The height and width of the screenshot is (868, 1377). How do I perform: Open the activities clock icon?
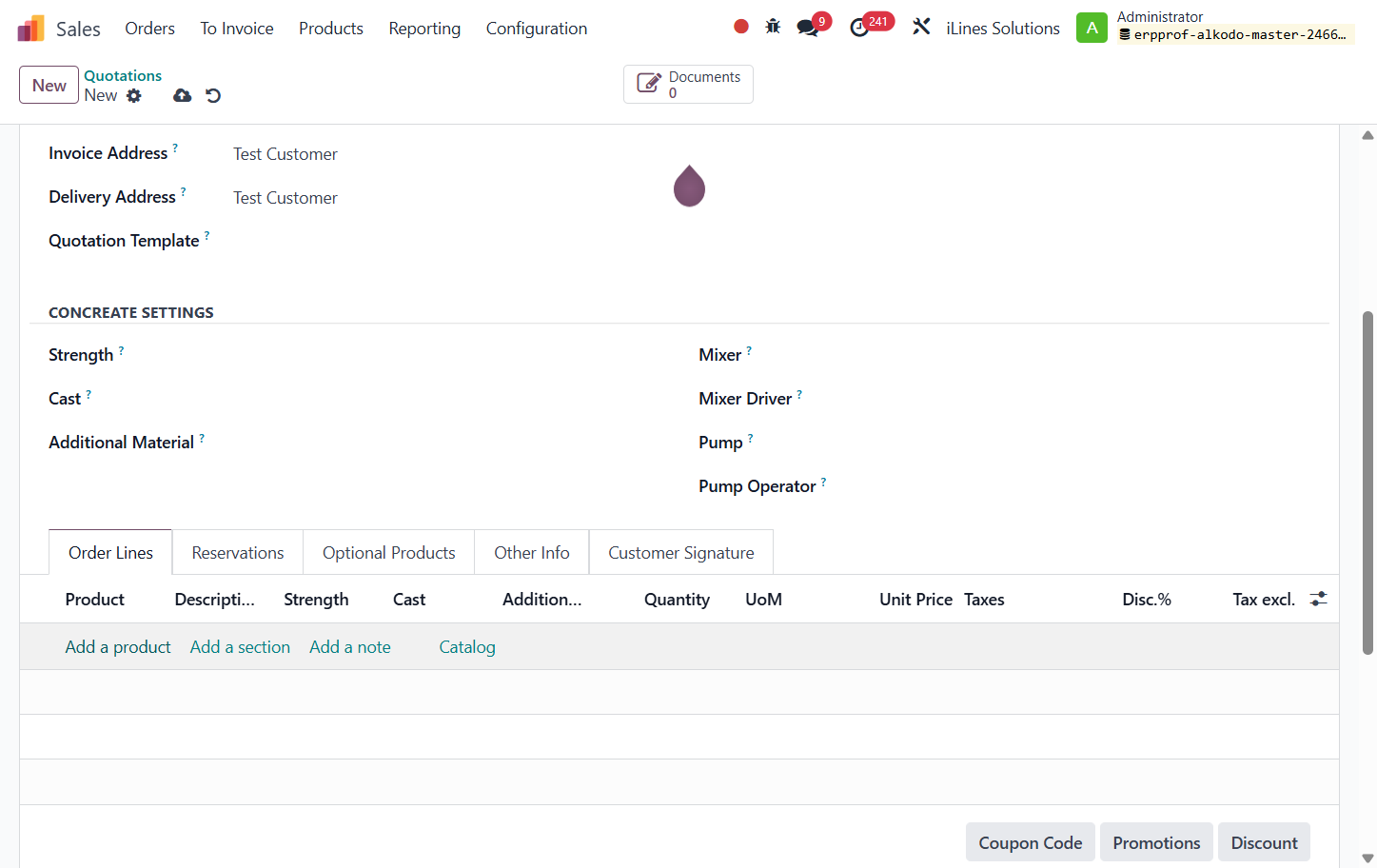[x=859, y=28]
